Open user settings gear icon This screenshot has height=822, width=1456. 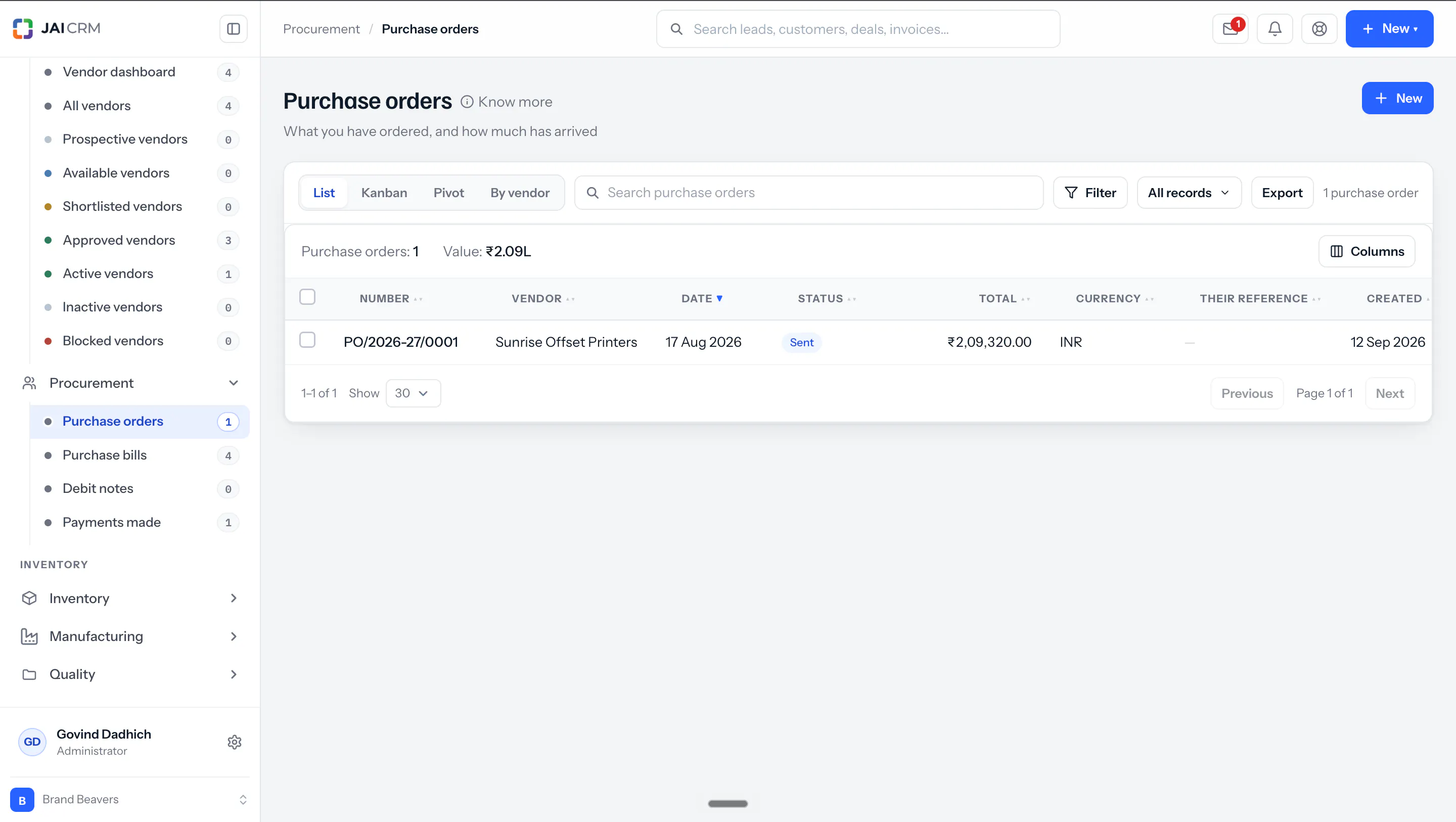[x=235, y=742]
